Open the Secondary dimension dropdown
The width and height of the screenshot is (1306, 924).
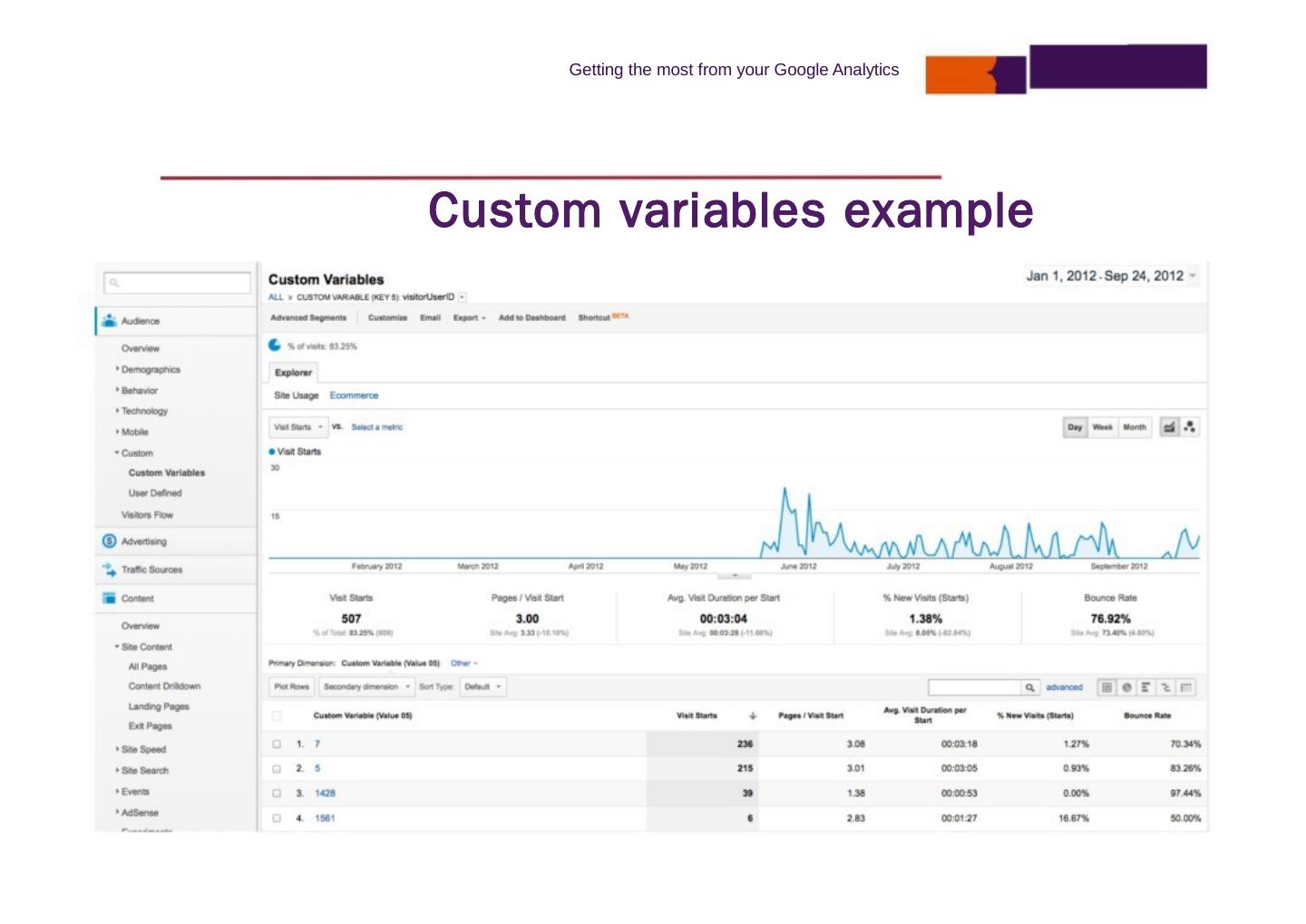click(366, 686)
